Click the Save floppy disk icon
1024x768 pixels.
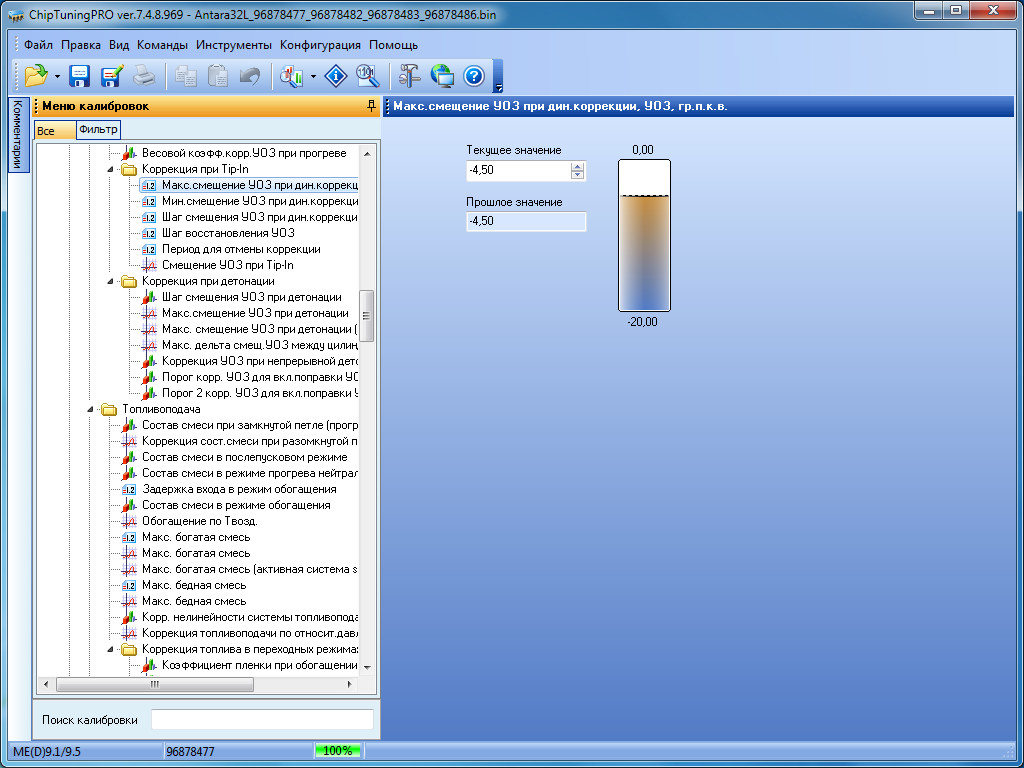(79, 75)
